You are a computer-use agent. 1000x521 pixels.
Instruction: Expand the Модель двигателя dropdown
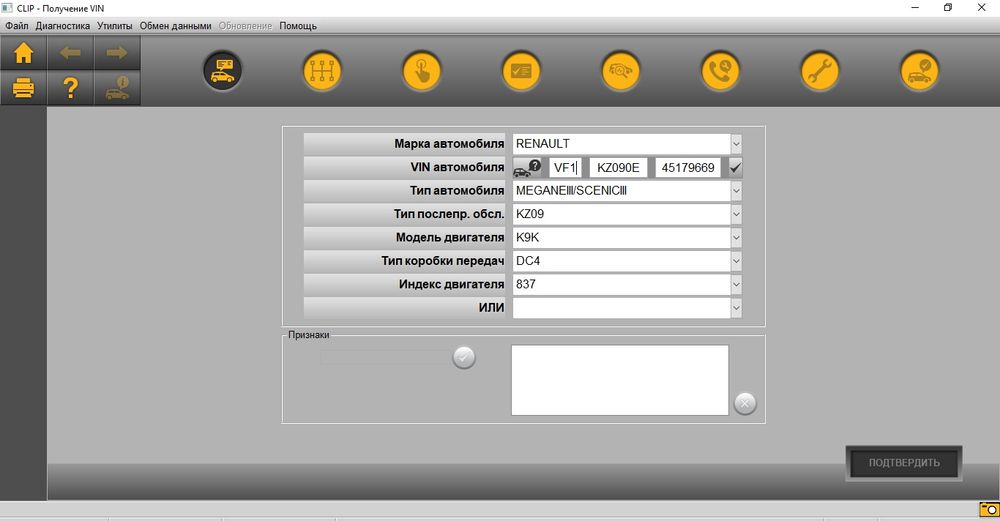pos(736,237)
